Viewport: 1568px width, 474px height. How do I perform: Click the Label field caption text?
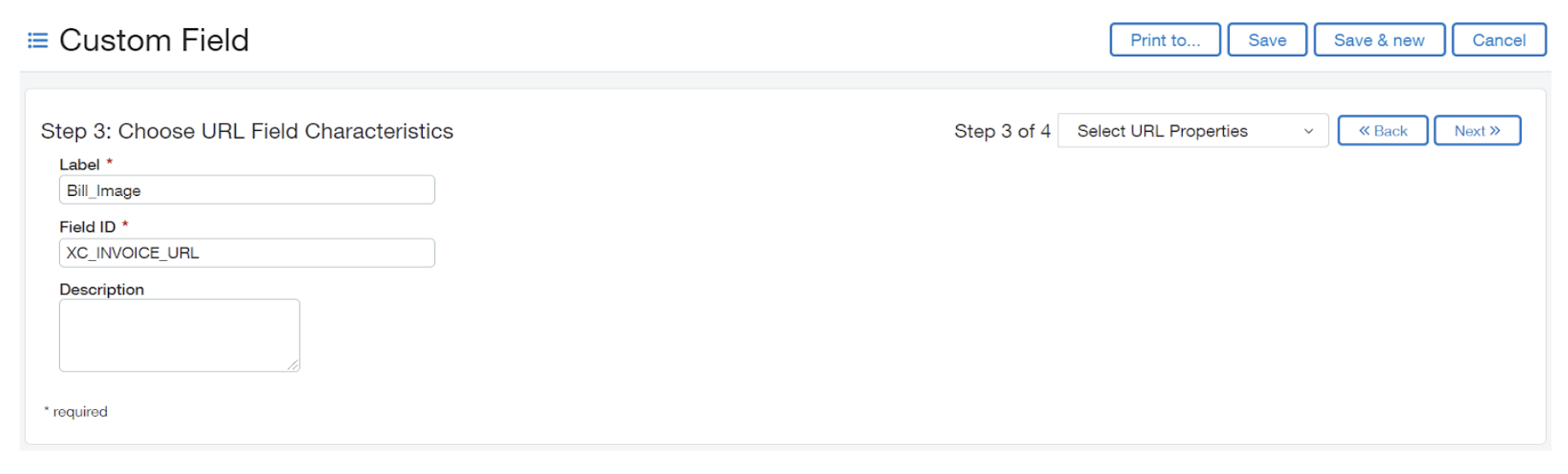(80, 164)
